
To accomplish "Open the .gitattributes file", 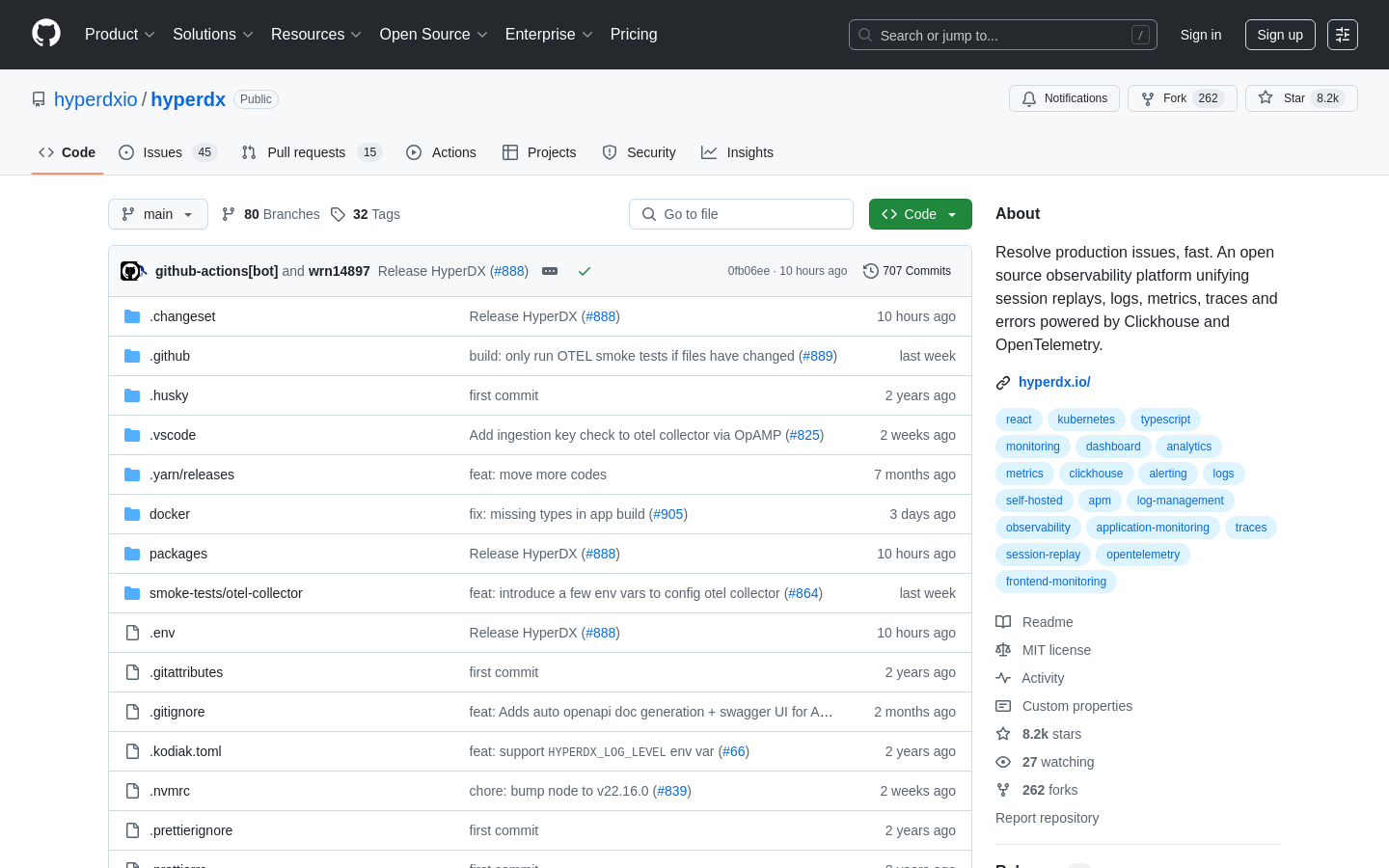I will tap(186, 672).
